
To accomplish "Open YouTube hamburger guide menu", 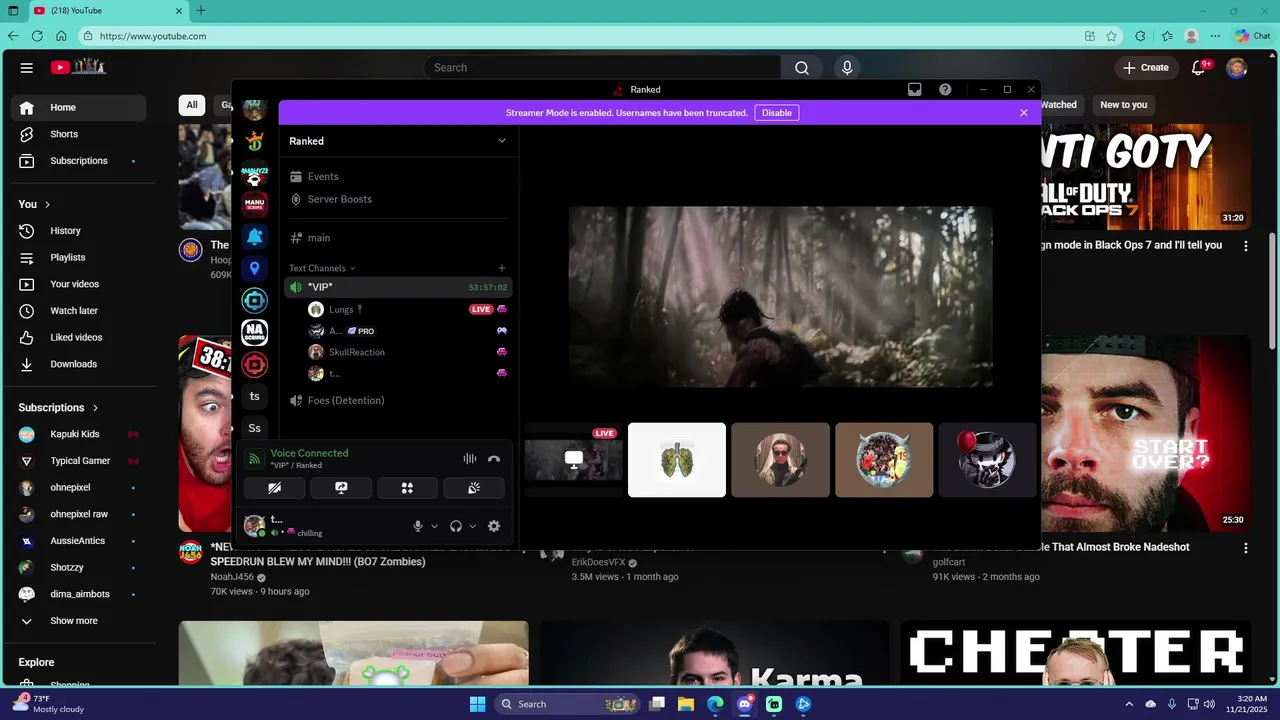I will tap(27, 68).
